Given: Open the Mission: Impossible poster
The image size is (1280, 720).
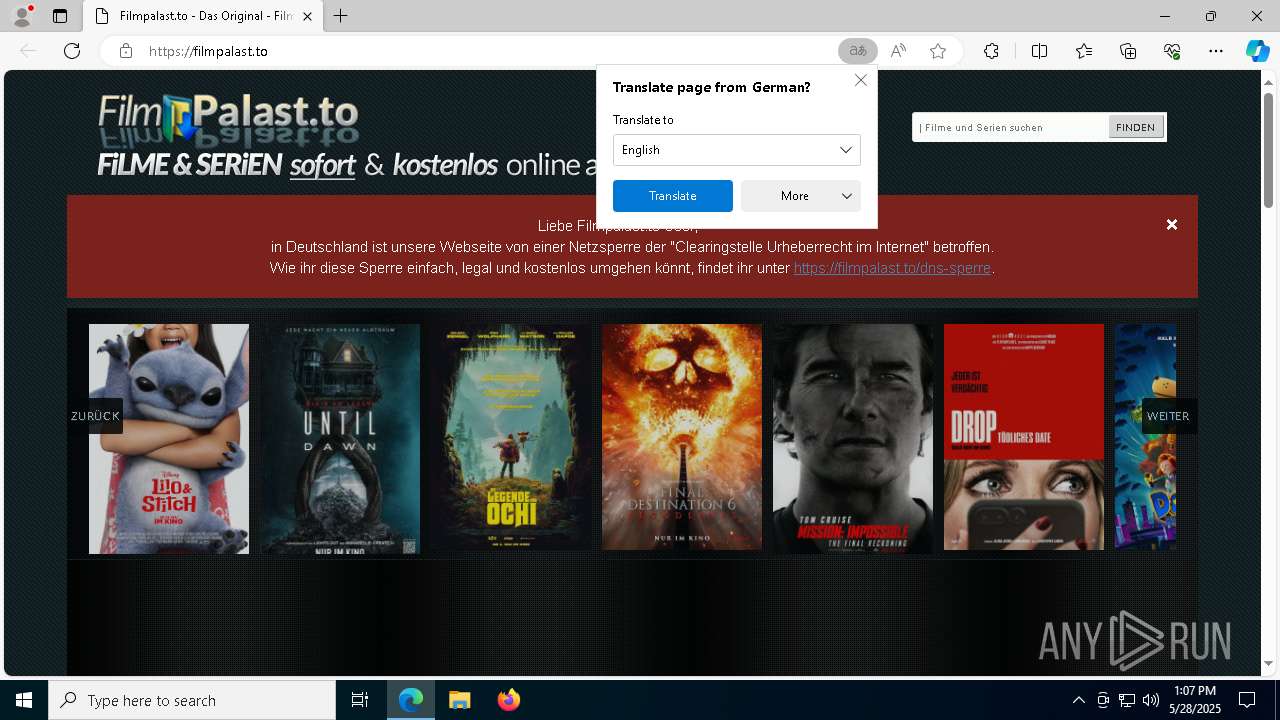Looking at the screenshot, I should 853,438.
